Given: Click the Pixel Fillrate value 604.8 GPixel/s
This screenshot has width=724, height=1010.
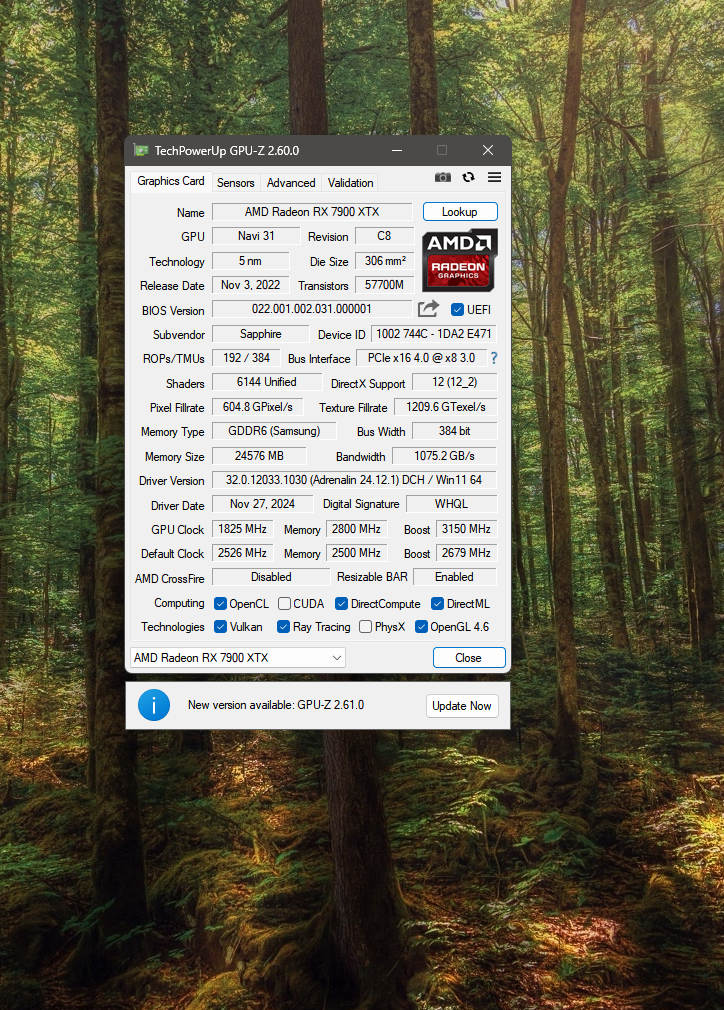Looking at the screenshot, I should pyautogui.click(x=258, y=407).
